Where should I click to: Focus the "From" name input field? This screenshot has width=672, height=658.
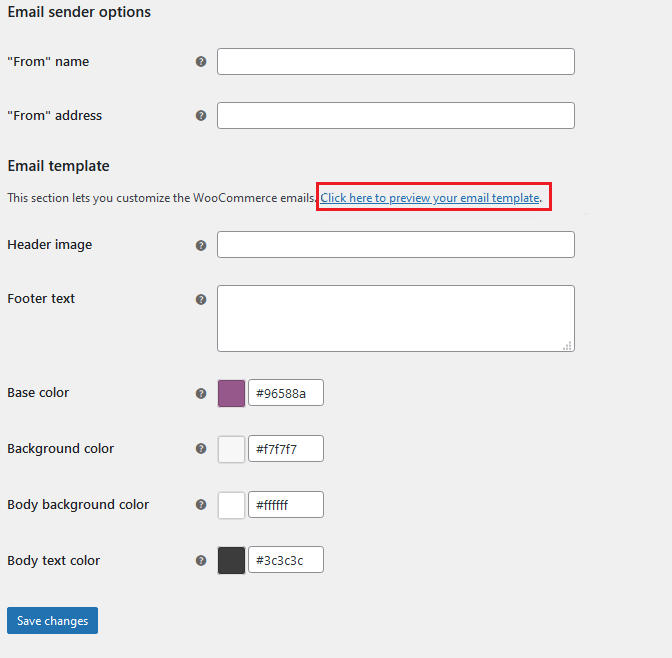[396, 61]
